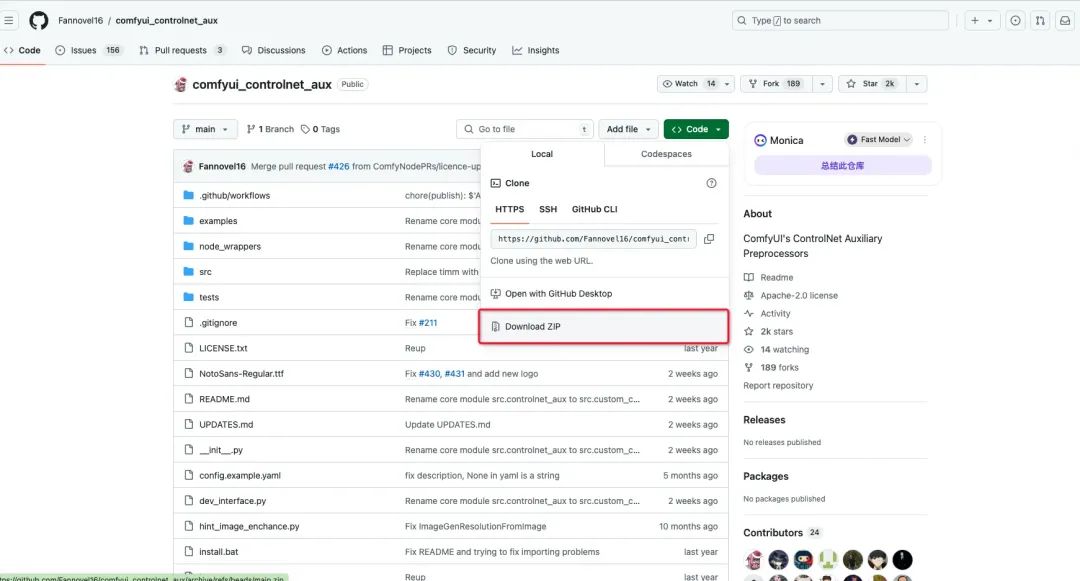Screen dimensions: 1080x581
Task: Open Monica Fast Model selector
Action: (x=878, y=140)
